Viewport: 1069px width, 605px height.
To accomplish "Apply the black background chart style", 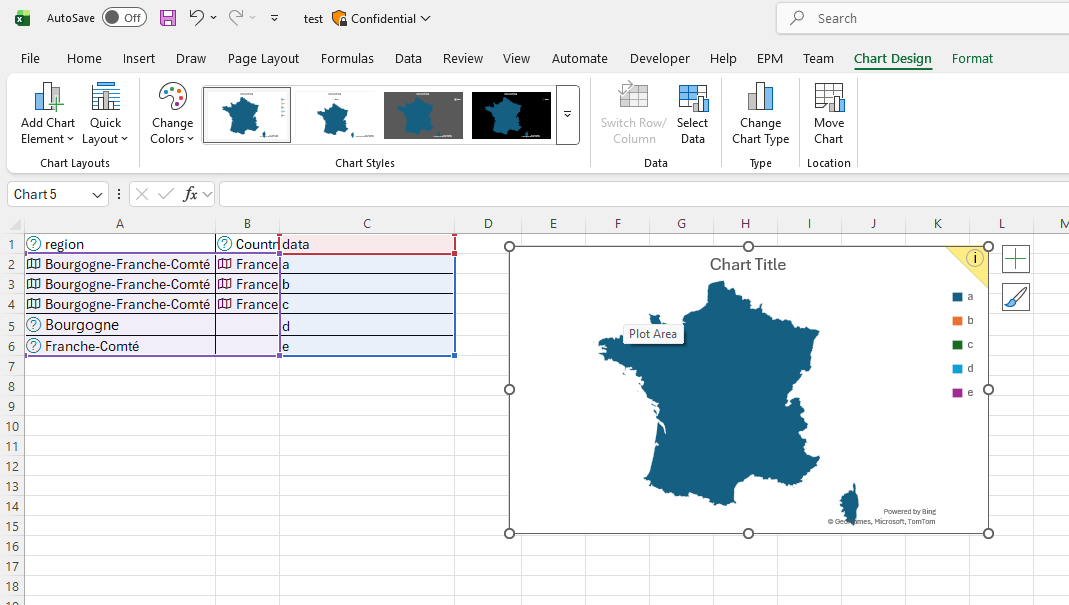I will [511, 115].
